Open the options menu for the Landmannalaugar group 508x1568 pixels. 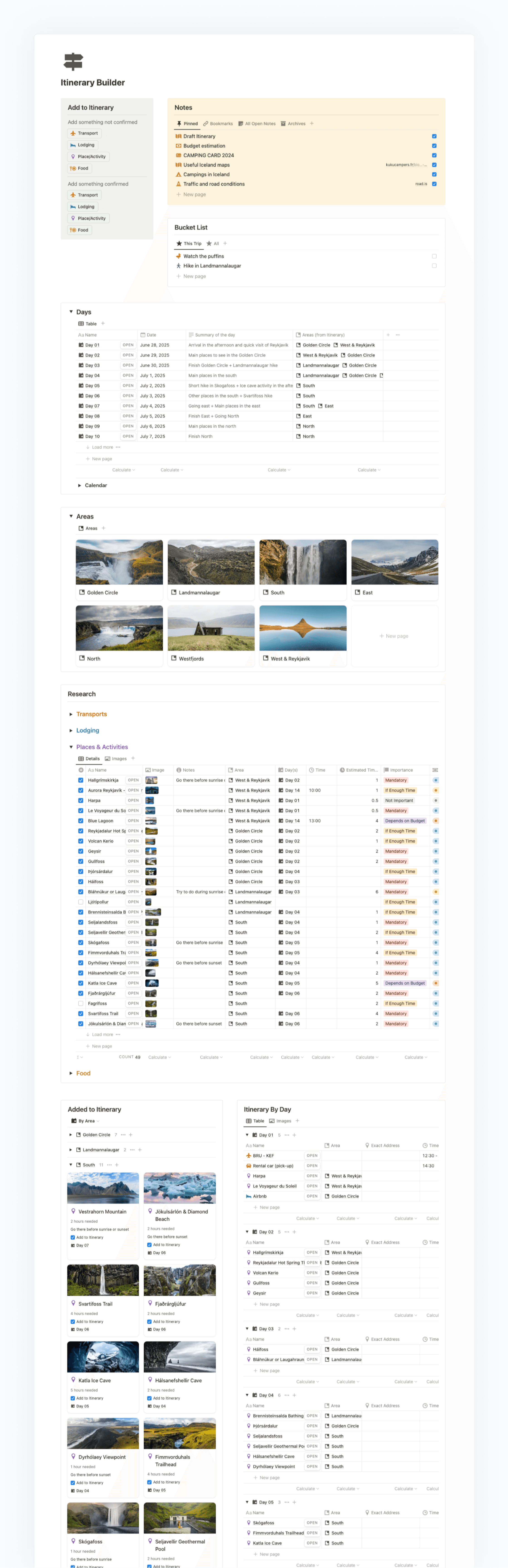[x=132, y=1150]
